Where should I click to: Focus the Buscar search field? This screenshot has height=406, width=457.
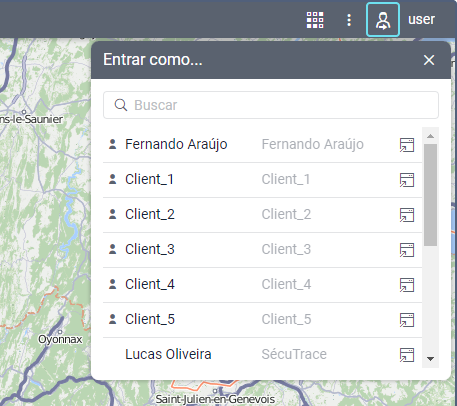coord(271,105)
